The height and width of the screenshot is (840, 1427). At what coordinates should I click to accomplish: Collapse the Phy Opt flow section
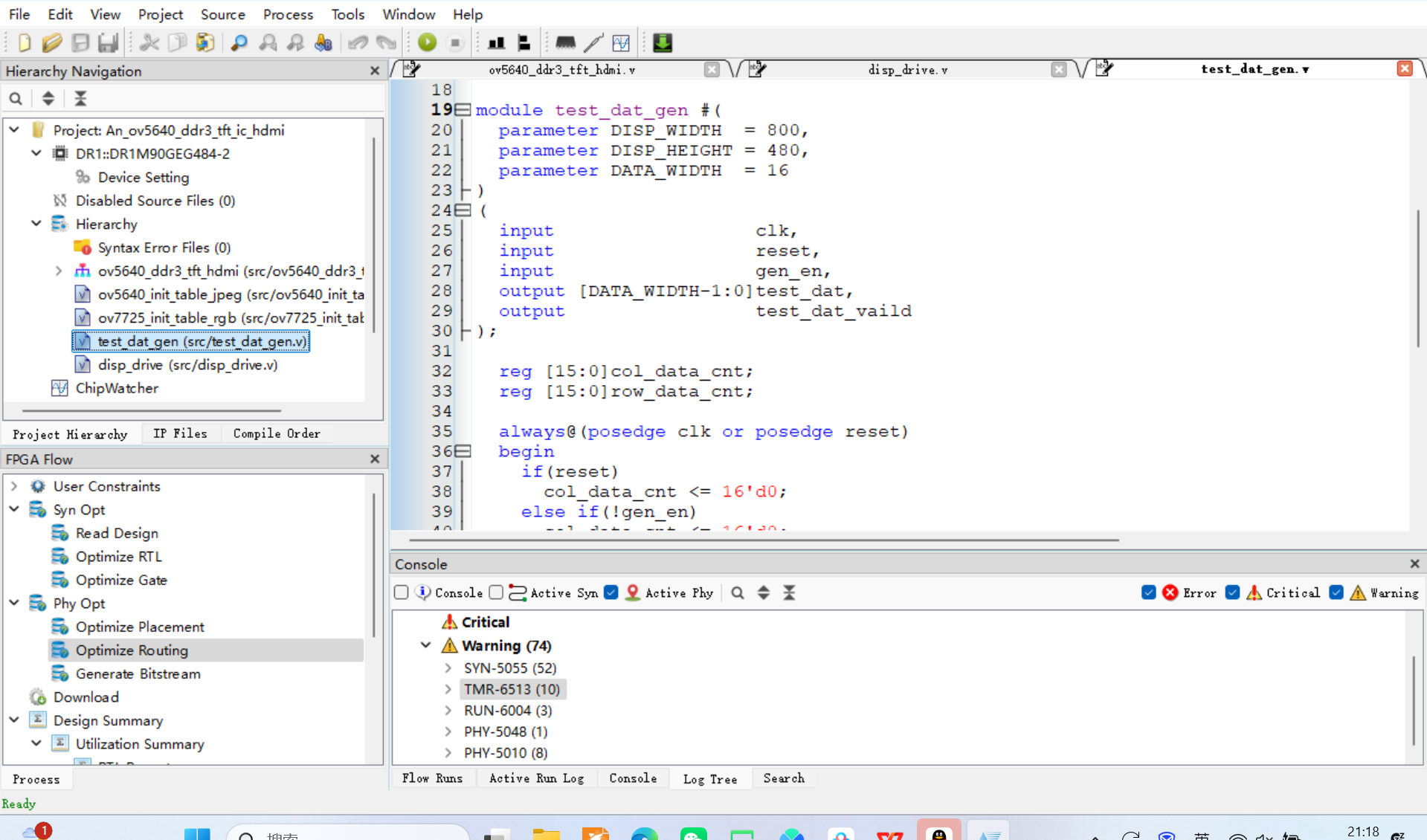pyautogui.click(x=14, y=603)
